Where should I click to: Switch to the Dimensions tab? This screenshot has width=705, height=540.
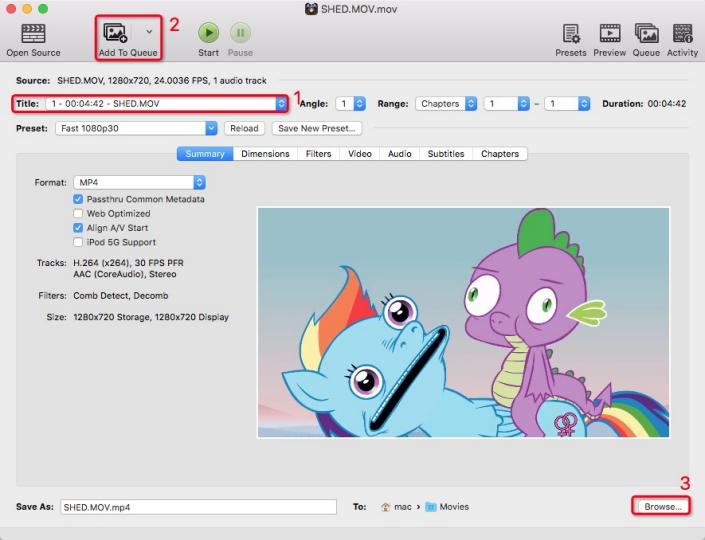pyautogui.click(x=265, y=154)
